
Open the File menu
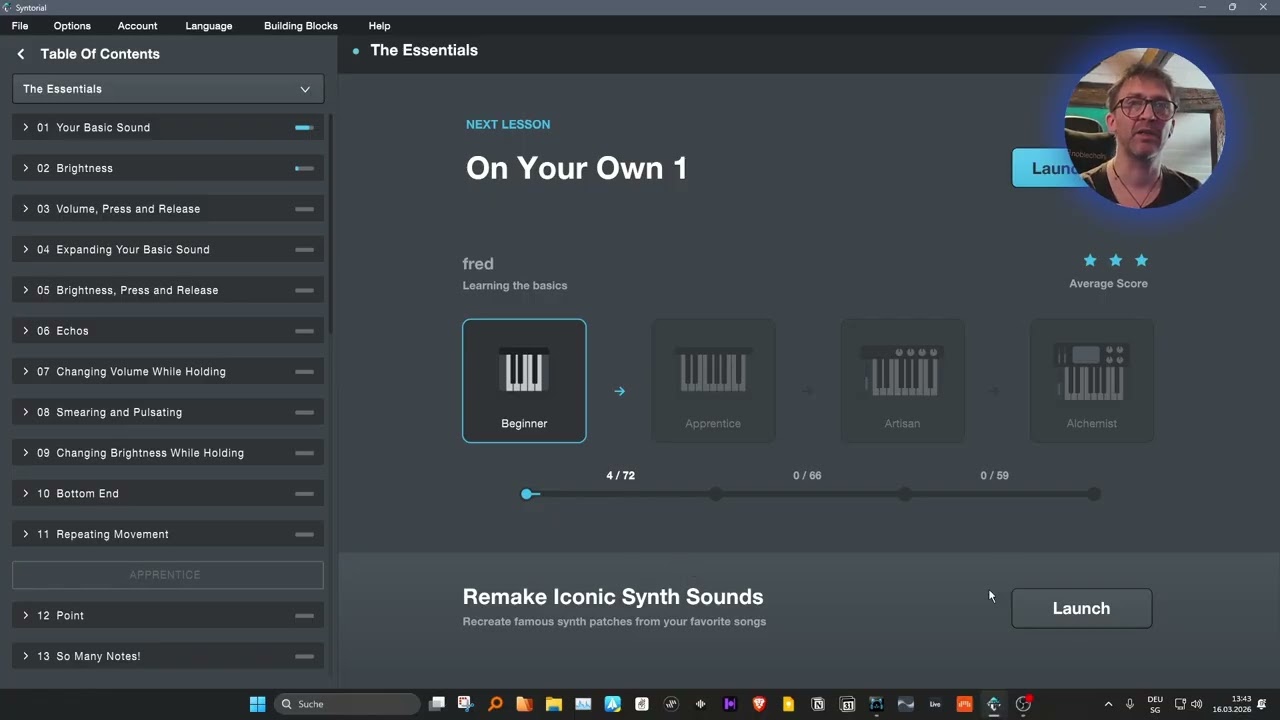tap(20, 26)
